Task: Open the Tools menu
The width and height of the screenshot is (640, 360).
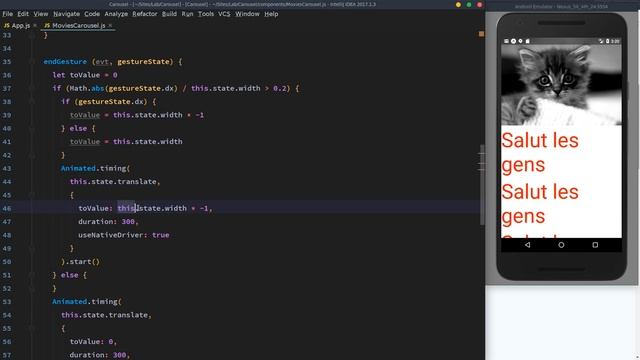Action: pyautogui.click(x=206, y=14)
